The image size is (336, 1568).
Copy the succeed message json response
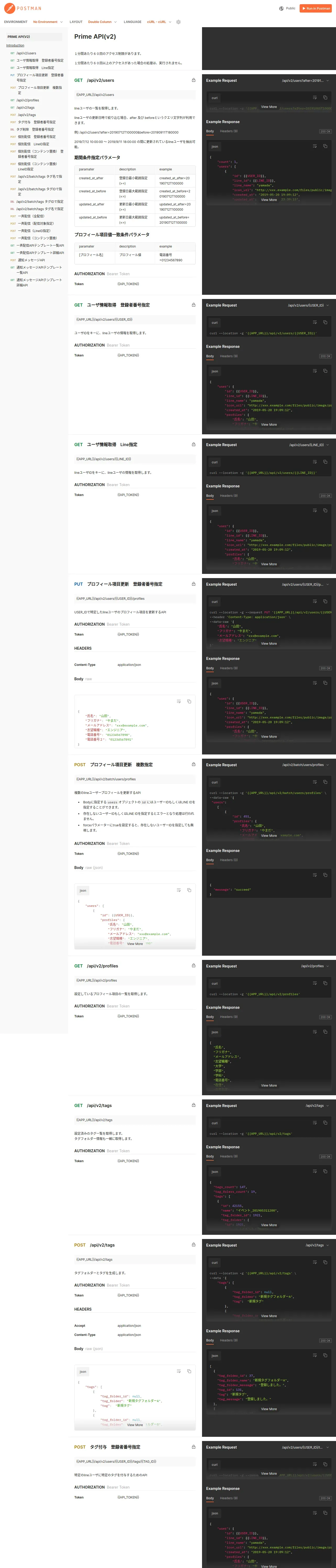tap(325, 875)
